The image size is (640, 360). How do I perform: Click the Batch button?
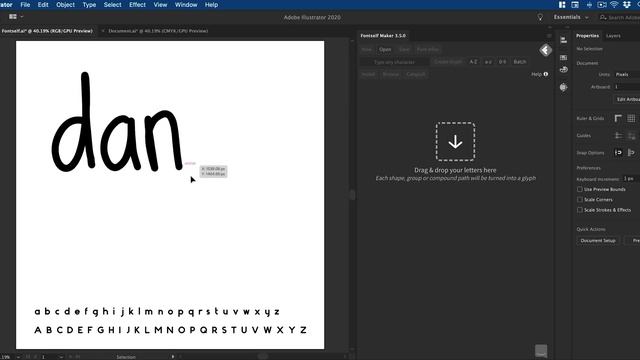pos(520,62)
